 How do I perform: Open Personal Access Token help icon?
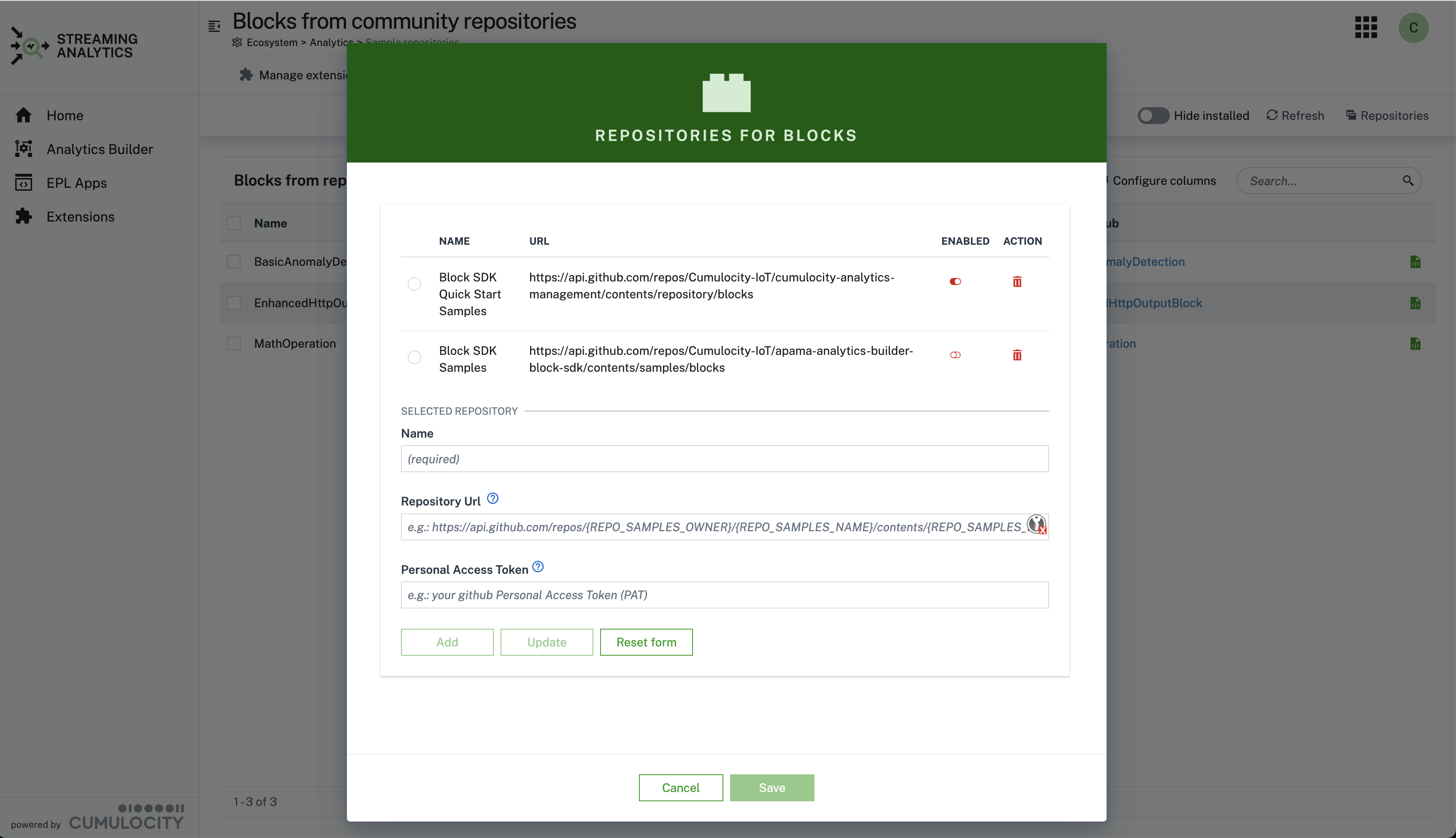(x=538, y=567)
